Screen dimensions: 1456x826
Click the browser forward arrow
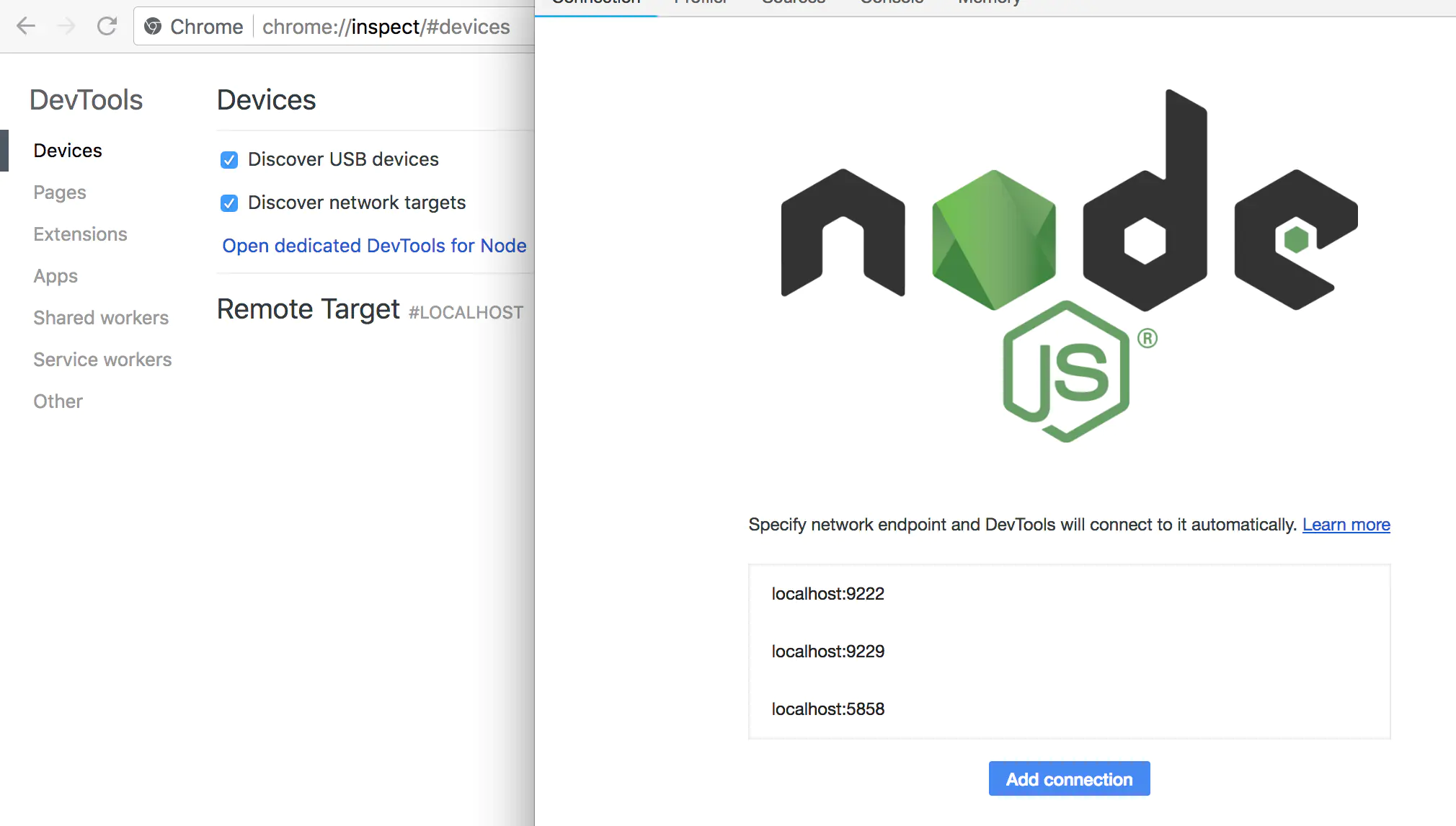[66, 27]
